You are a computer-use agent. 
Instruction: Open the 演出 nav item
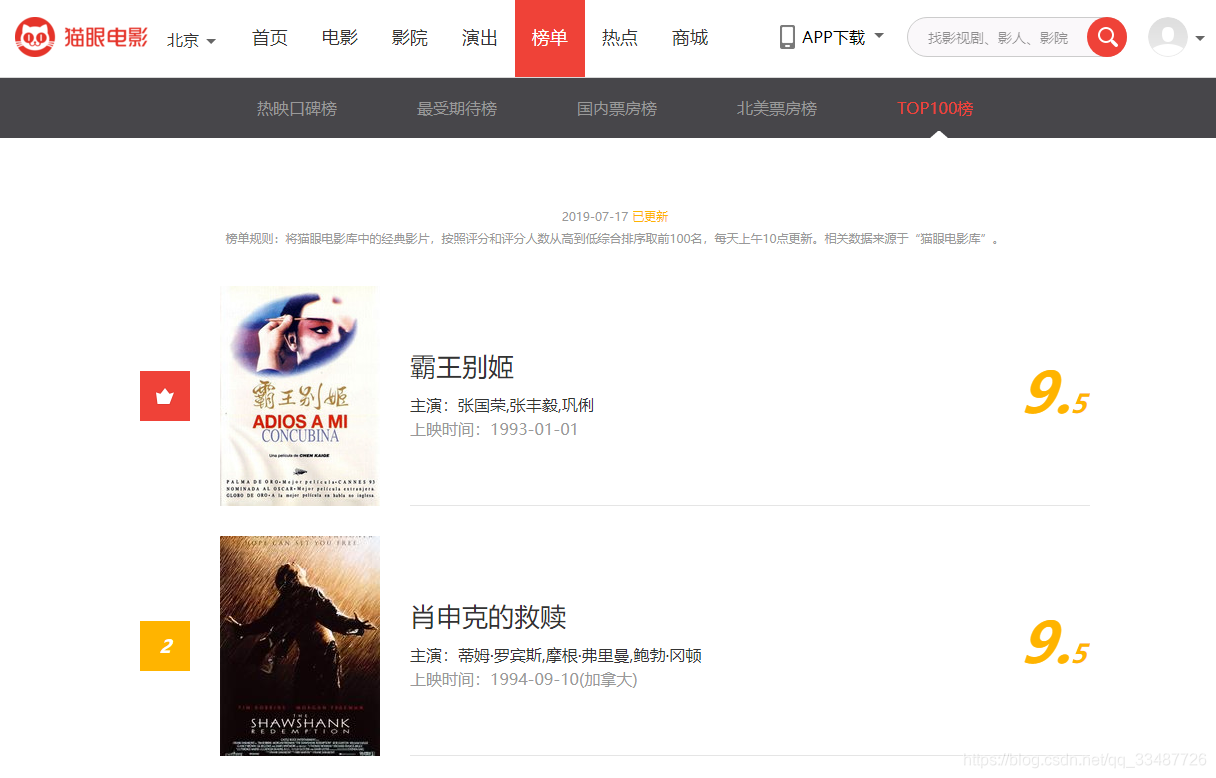click(480, 38)
